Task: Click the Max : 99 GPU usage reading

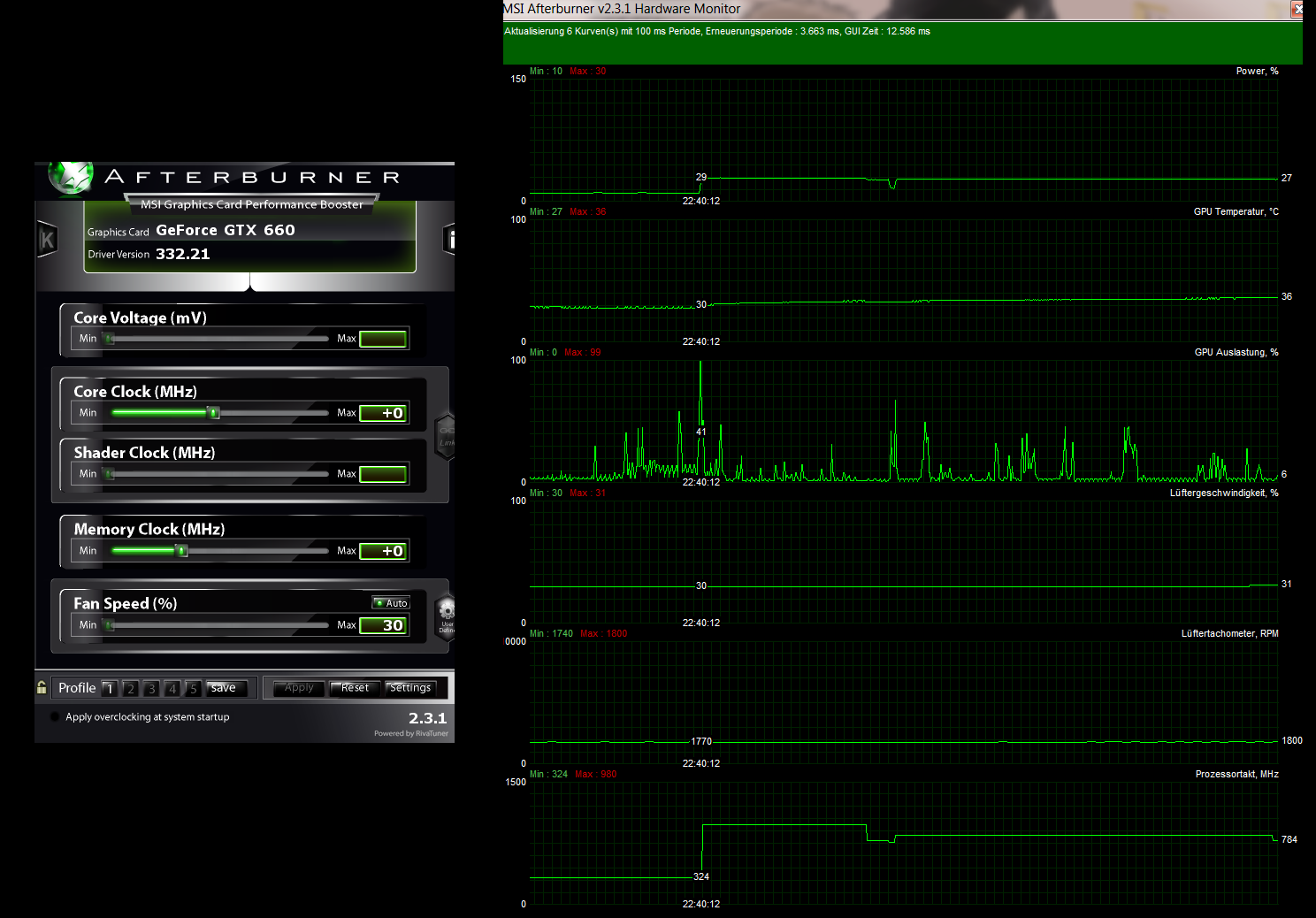Action: point(583,352)
